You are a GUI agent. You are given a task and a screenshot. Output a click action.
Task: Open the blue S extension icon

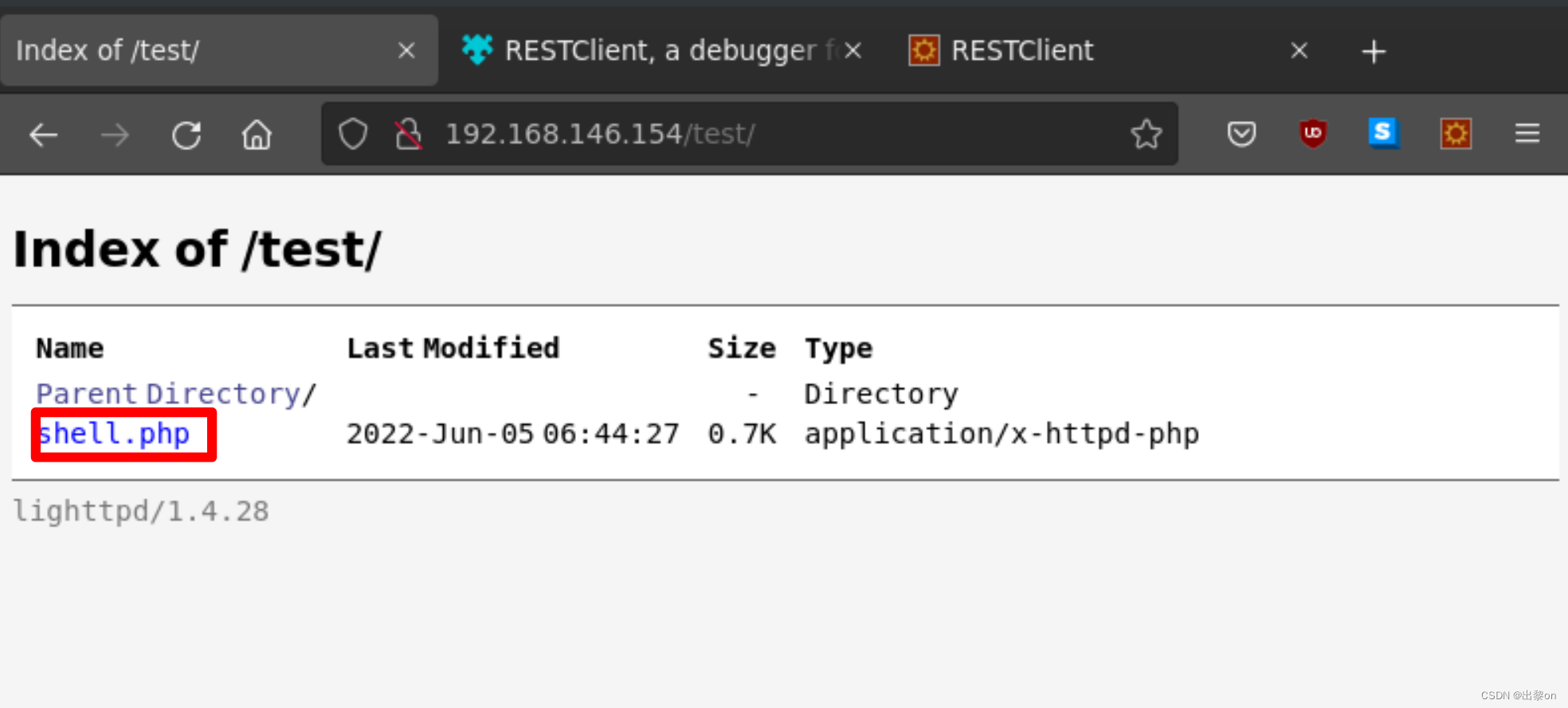pos(1384,133)
